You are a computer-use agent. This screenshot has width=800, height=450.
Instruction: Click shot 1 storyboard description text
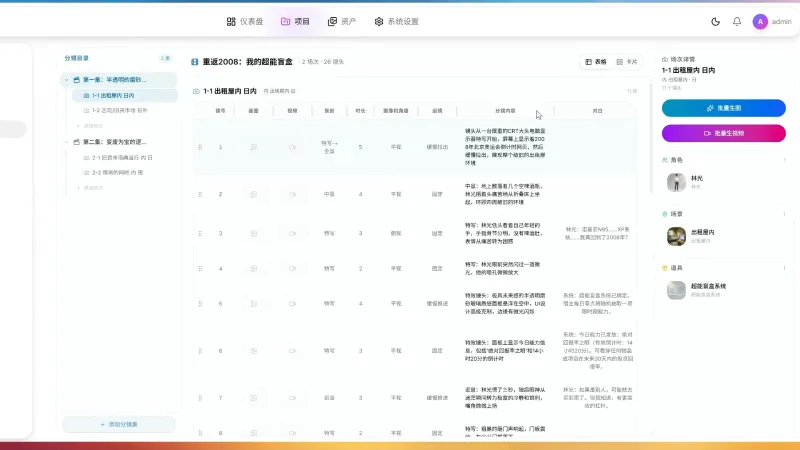(505, 147)
